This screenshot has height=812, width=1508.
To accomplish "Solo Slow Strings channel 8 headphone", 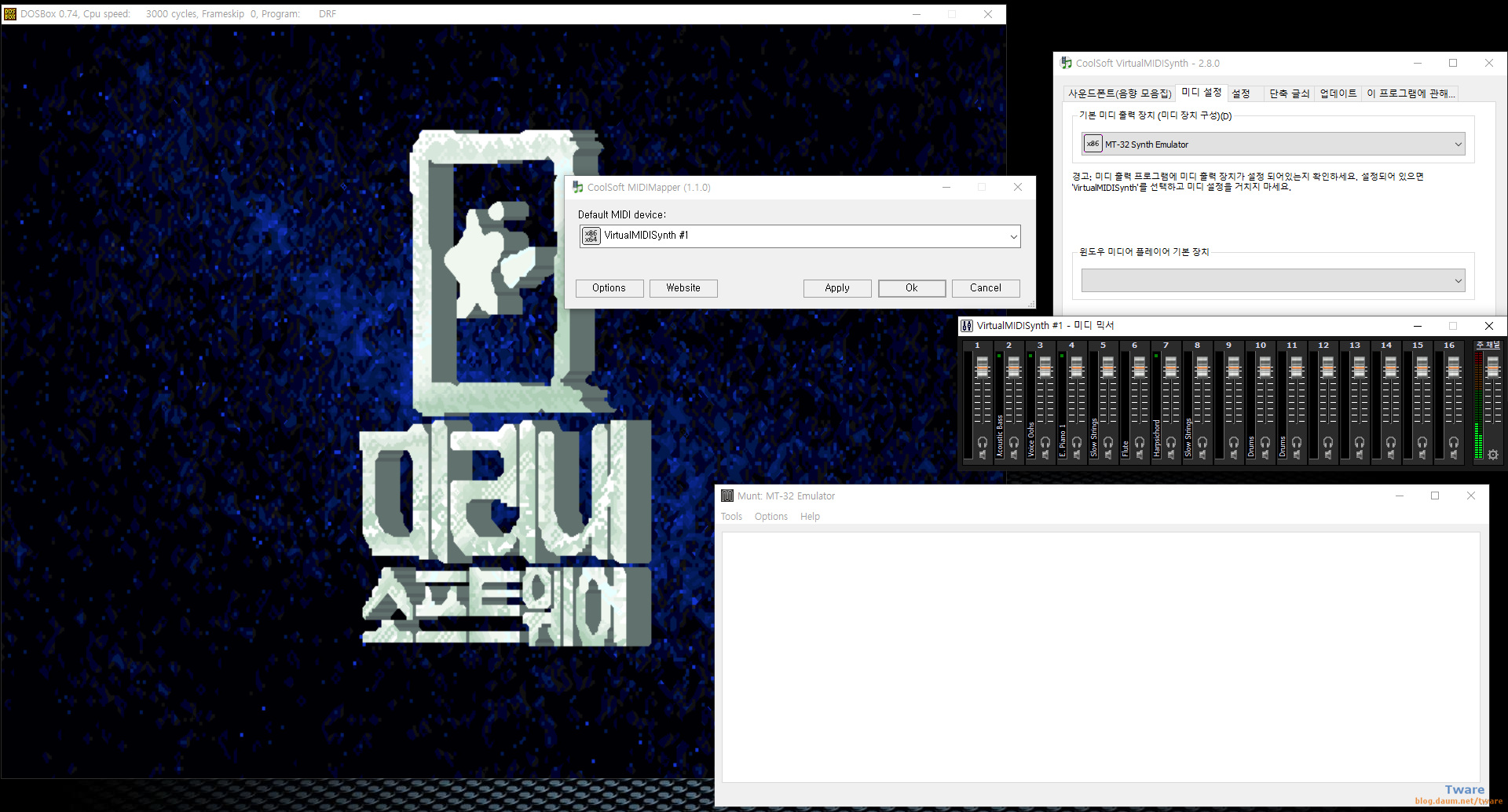I will coord(1202,442).
